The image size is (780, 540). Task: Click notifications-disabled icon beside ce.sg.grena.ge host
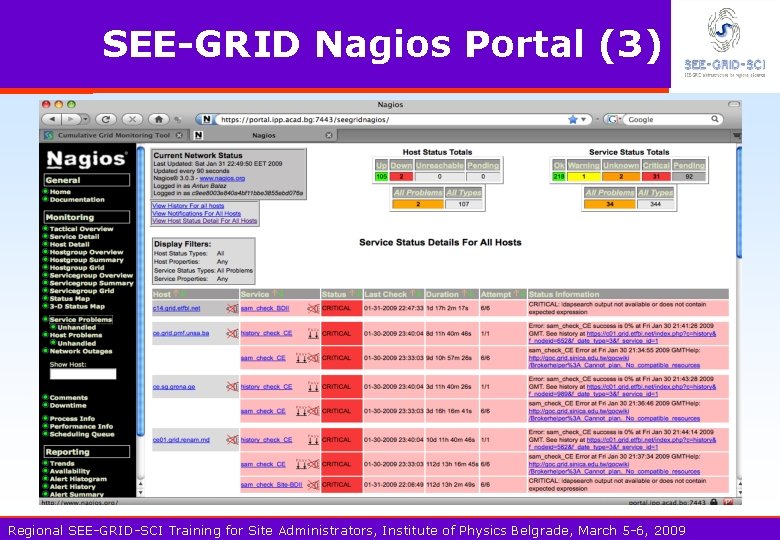[x=232, y=386]
